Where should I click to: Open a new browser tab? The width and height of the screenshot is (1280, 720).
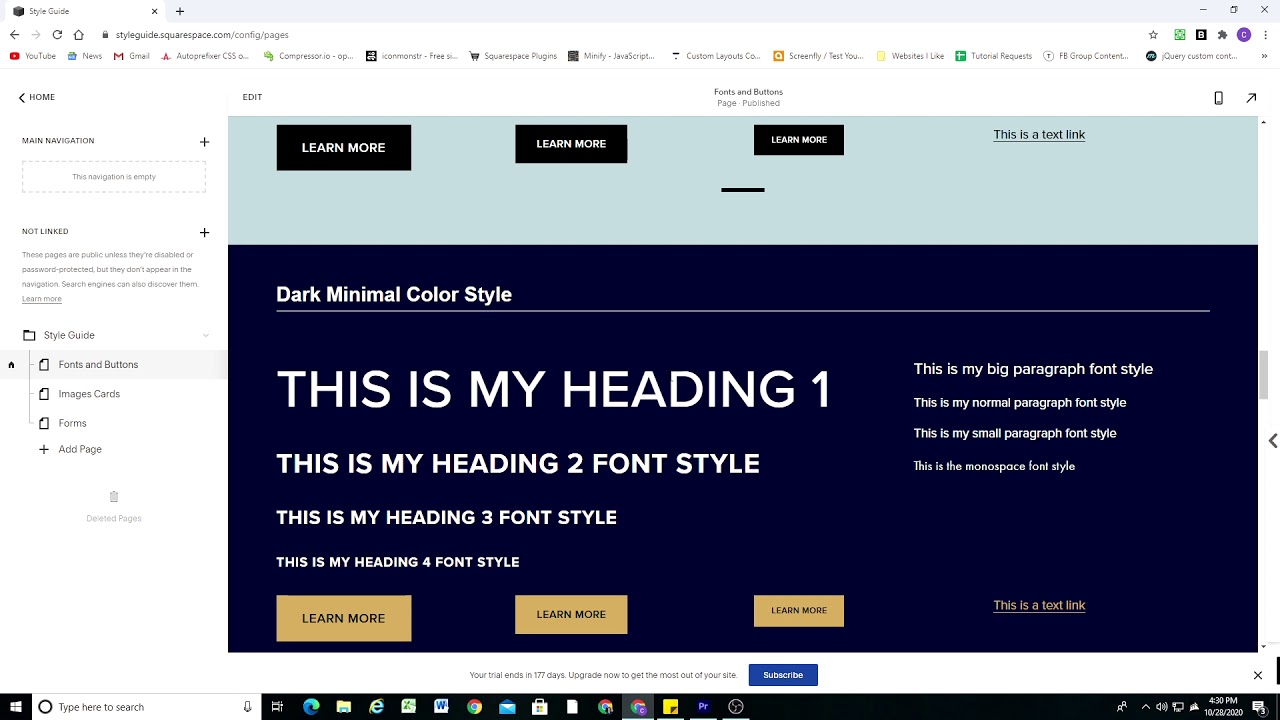180,11
